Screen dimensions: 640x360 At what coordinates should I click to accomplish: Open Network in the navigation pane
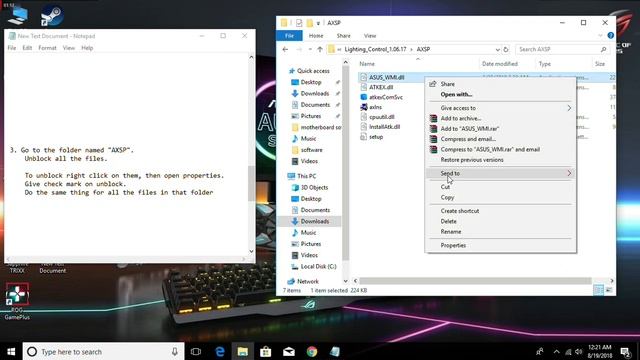pyautogui.click(x=307, y=281)
